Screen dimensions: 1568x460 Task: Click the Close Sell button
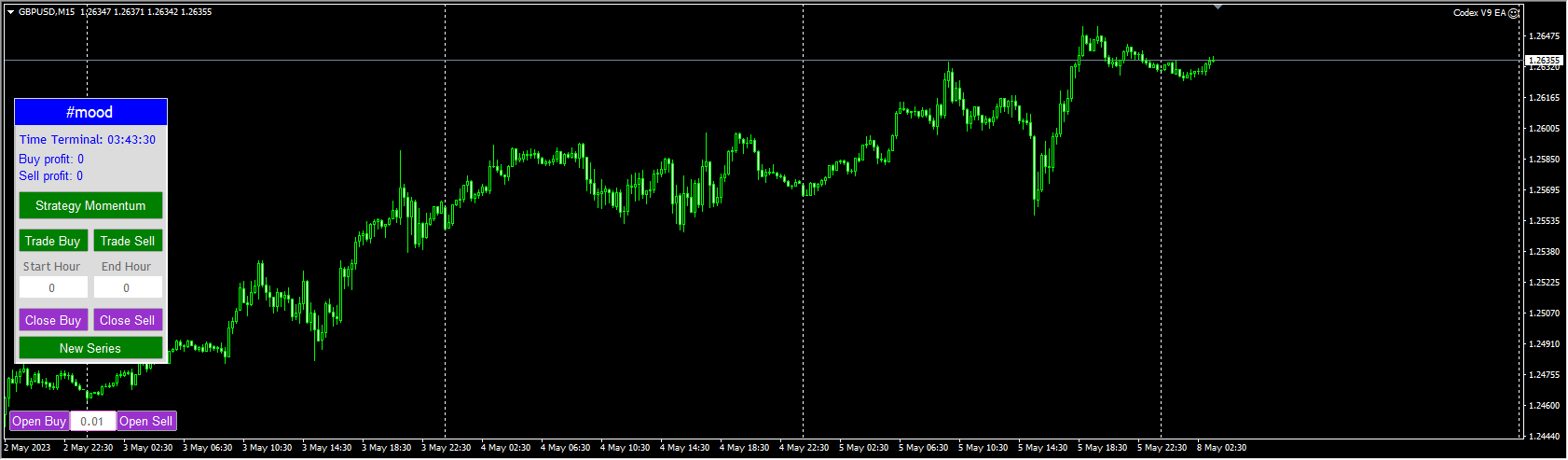(128, 320)
